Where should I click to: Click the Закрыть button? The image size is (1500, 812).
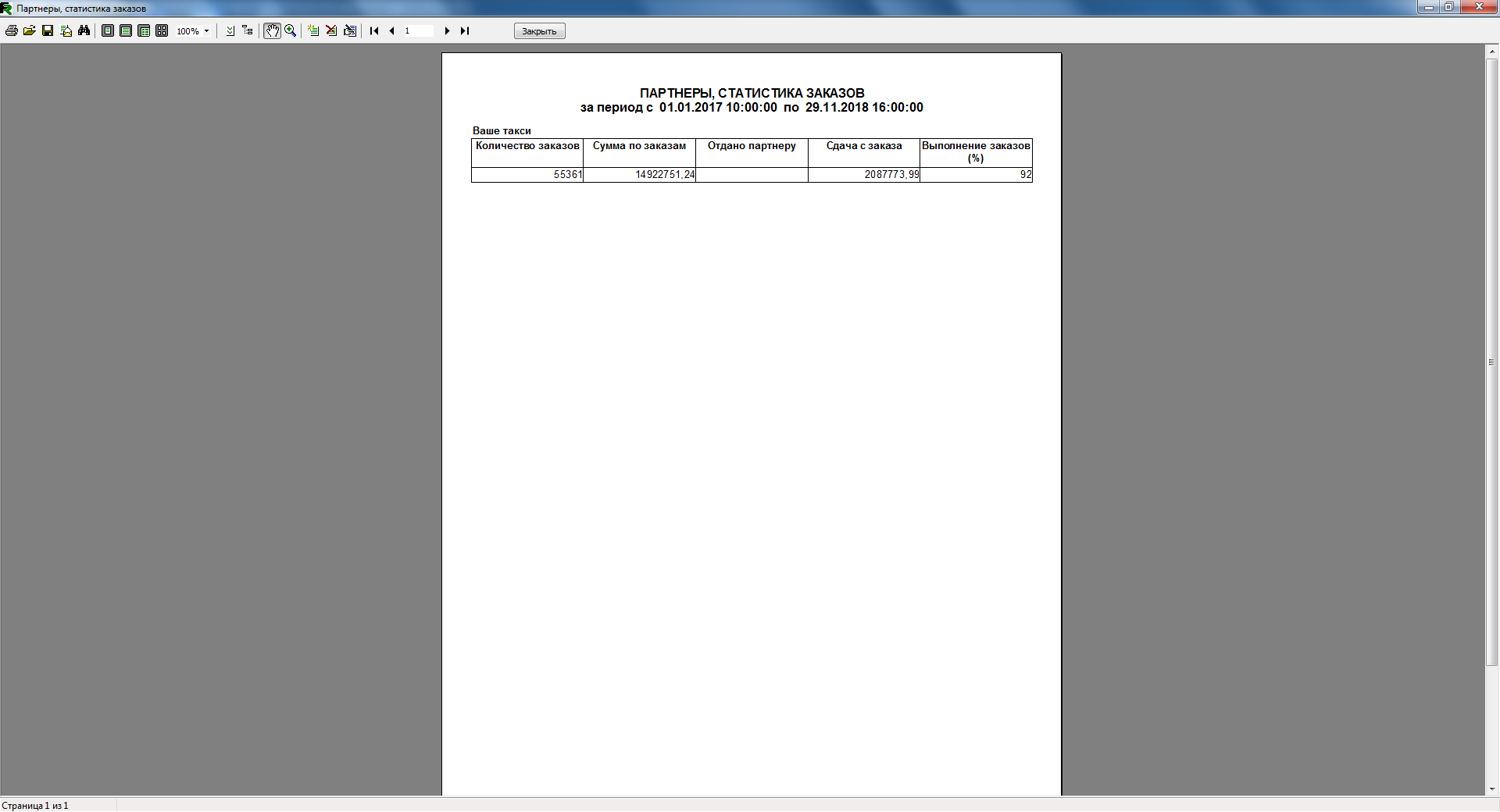point(539,31)
